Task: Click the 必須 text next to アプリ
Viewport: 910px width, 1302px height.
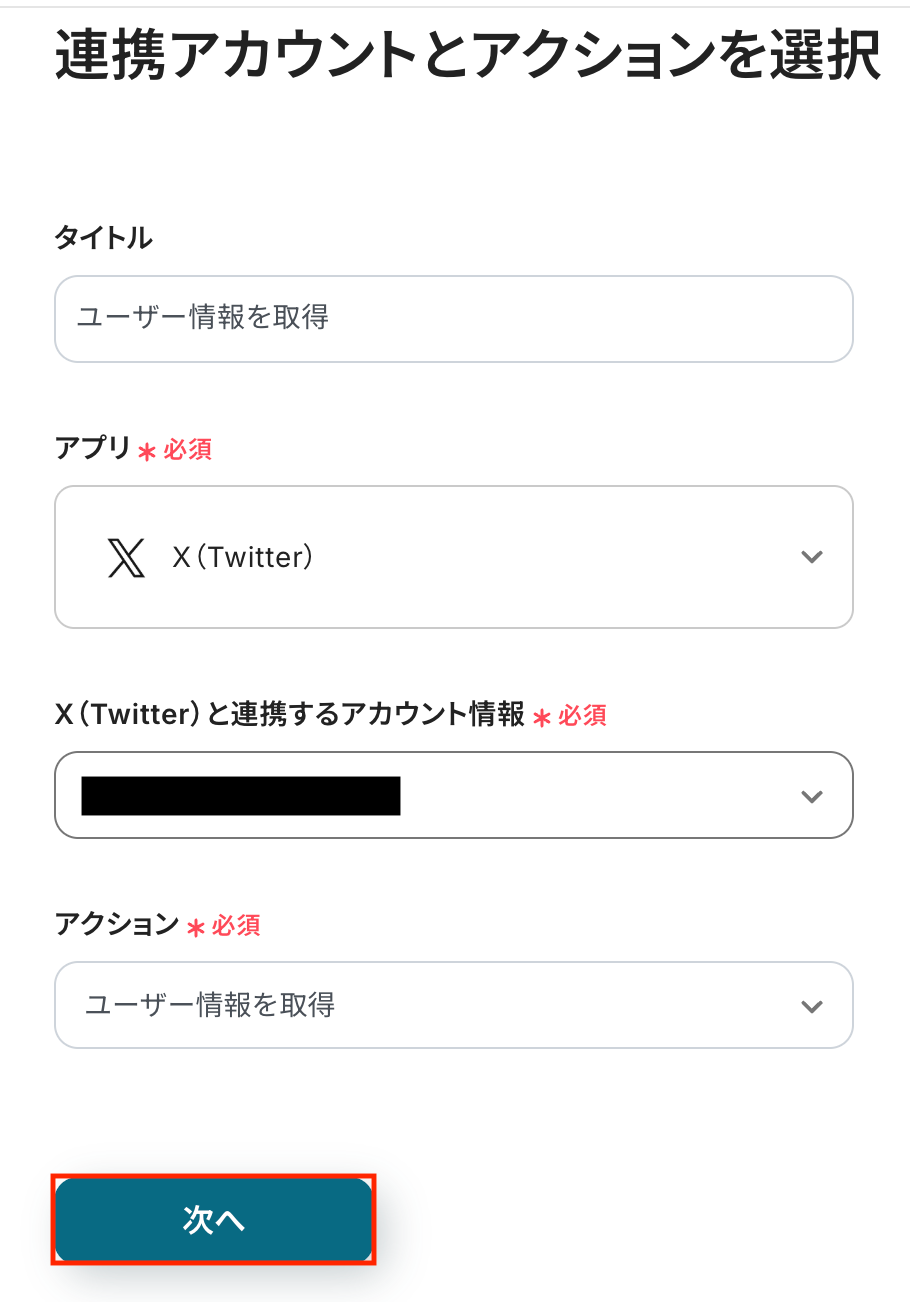Action: (188, 450)
